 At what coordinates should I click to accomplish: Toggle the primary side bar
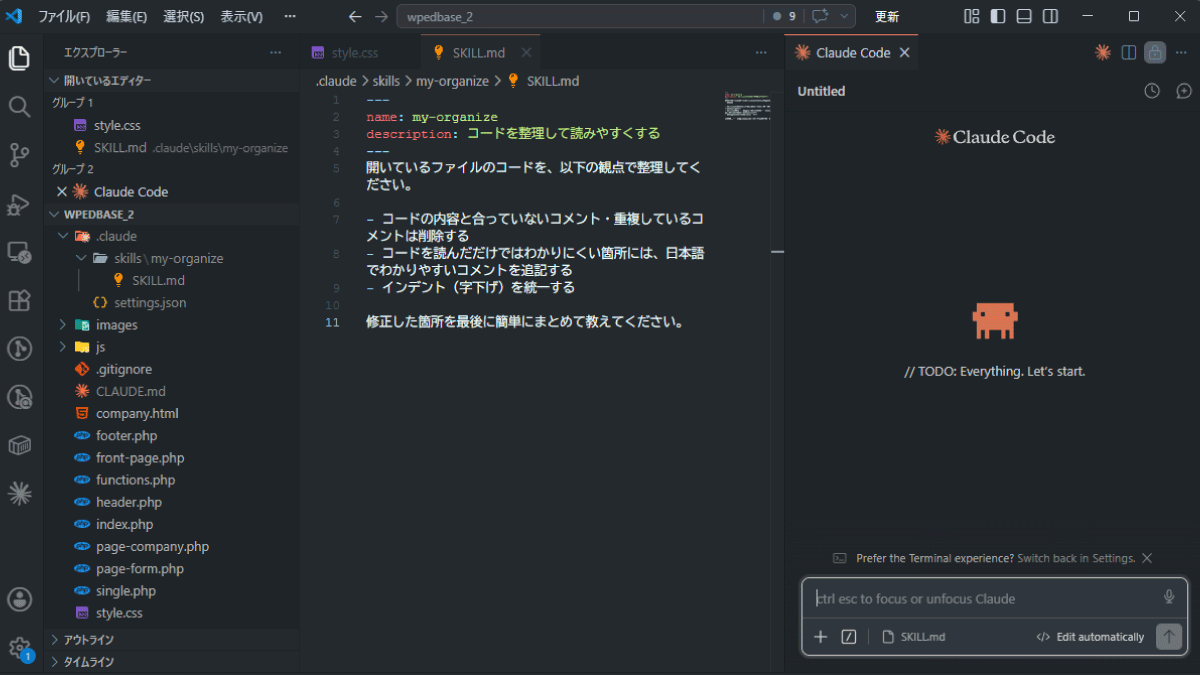[998, 17]
